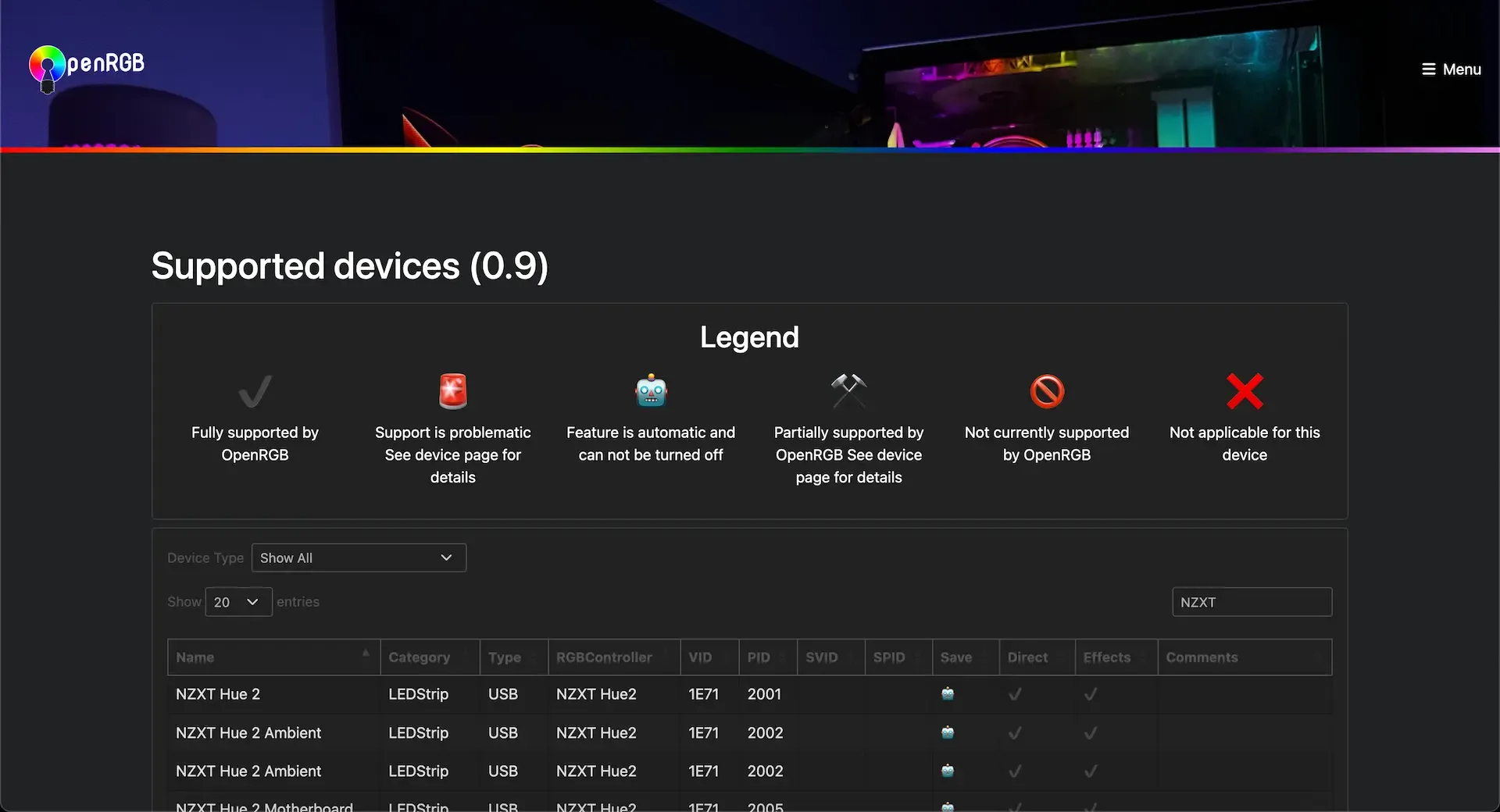Click the hammer and pick legend icon
This screenshot has width=1500, height=812.
848,391
